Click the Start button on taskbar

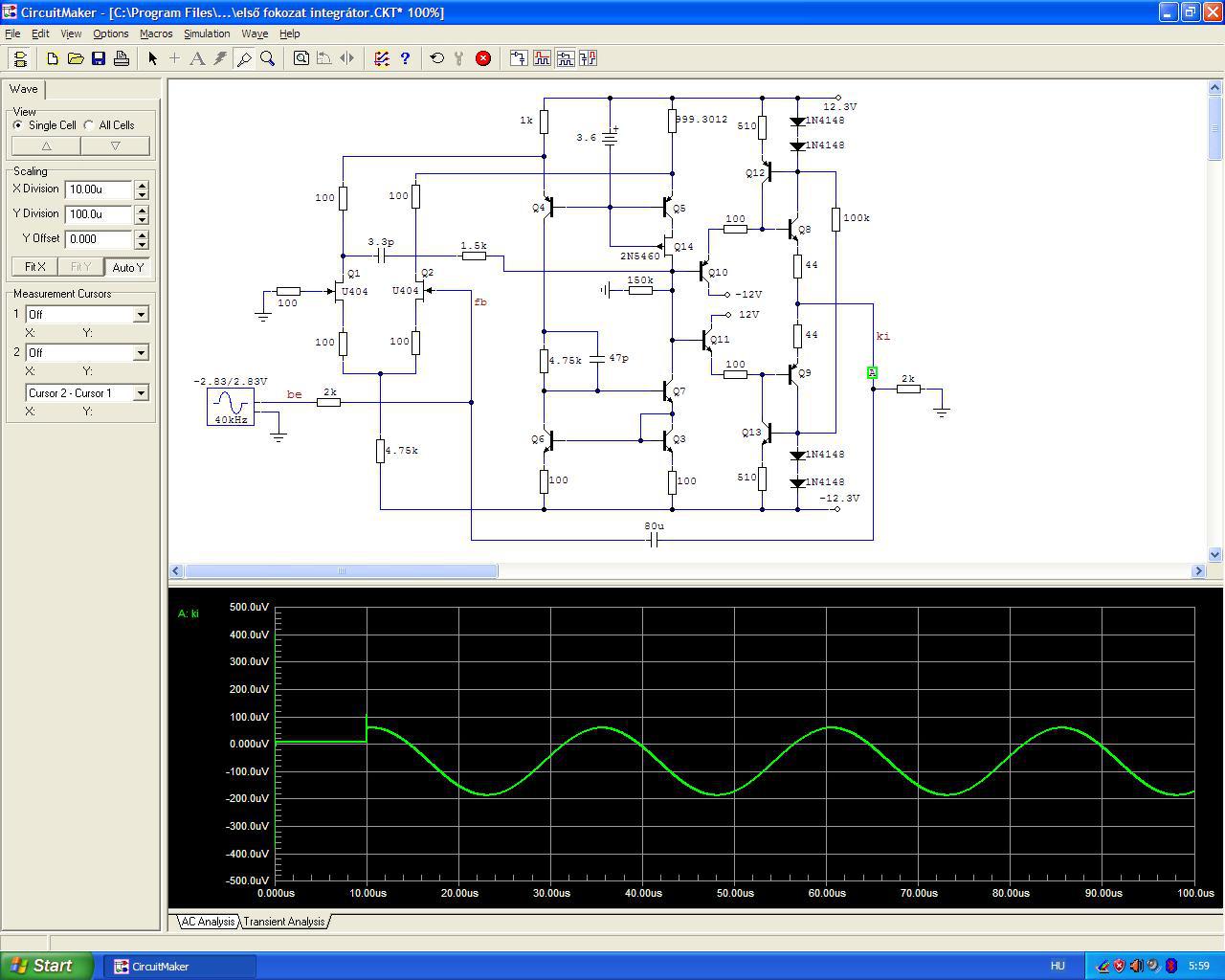pos(47,966)
